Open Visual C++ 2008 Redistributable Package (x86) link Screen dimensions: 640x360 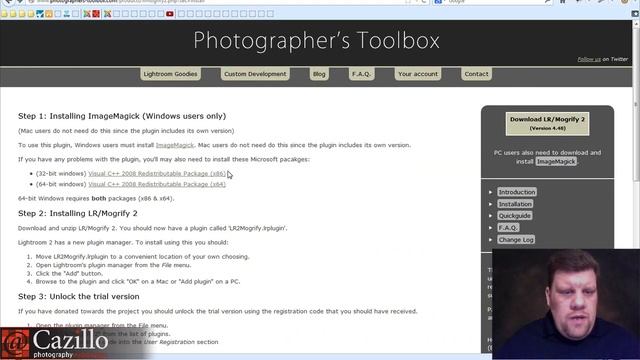(157, 173)
